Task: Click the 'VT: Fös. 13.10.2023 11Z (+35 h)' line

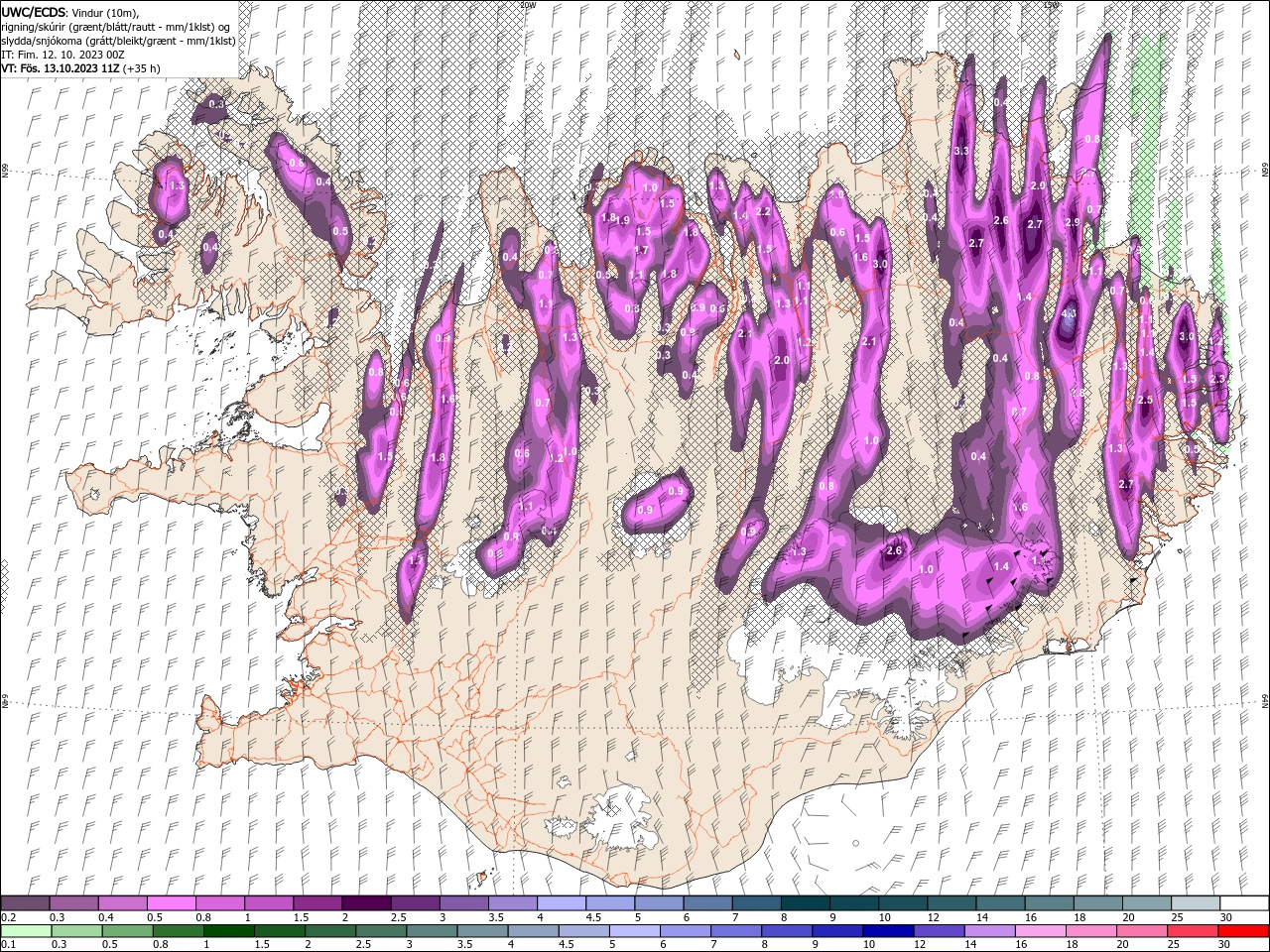Action: (80, 68)
